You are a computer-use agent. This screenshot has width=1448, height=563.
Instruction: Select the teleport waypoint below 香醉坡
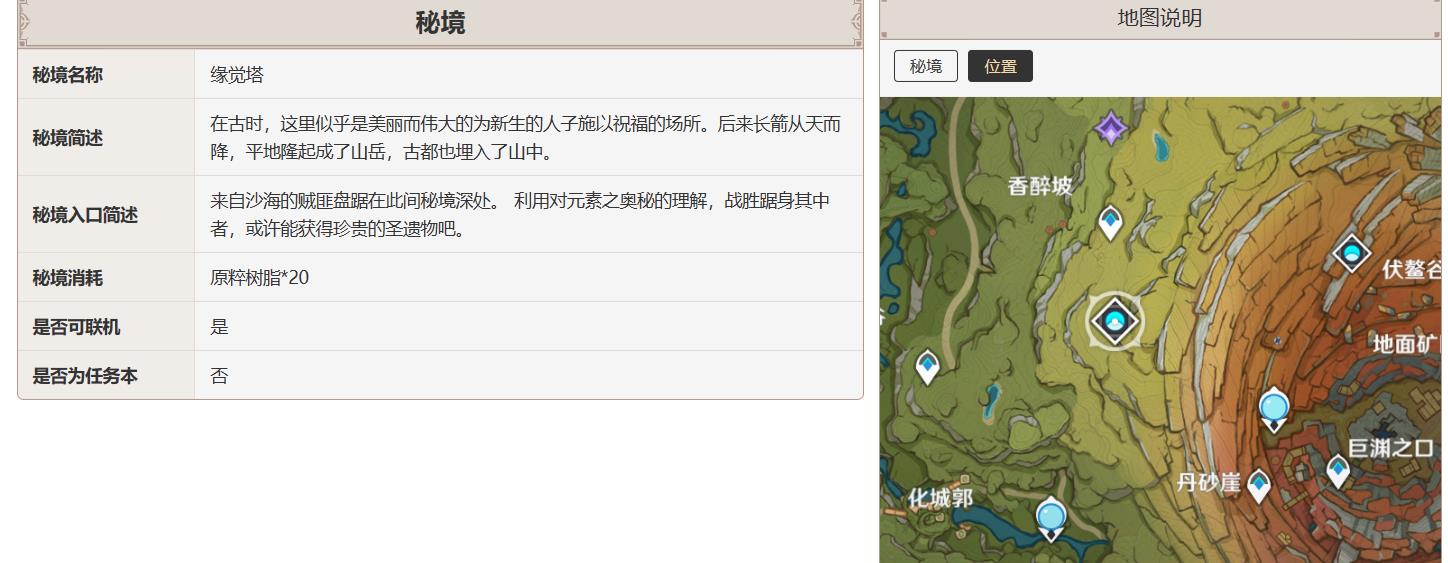[x=1110, y=222]
